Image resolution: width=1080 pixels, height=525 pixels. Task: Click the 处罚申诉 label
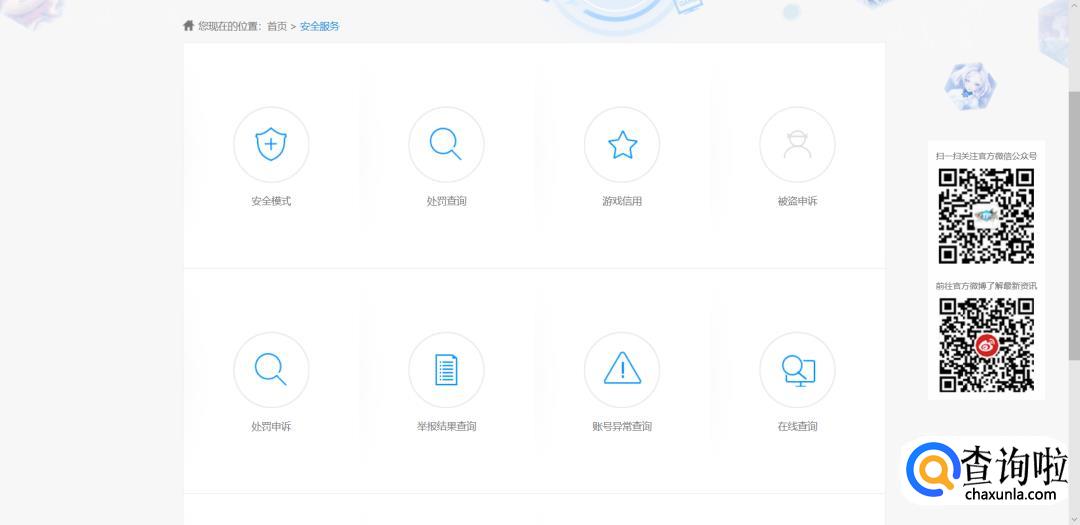click(x=271, y=426)
